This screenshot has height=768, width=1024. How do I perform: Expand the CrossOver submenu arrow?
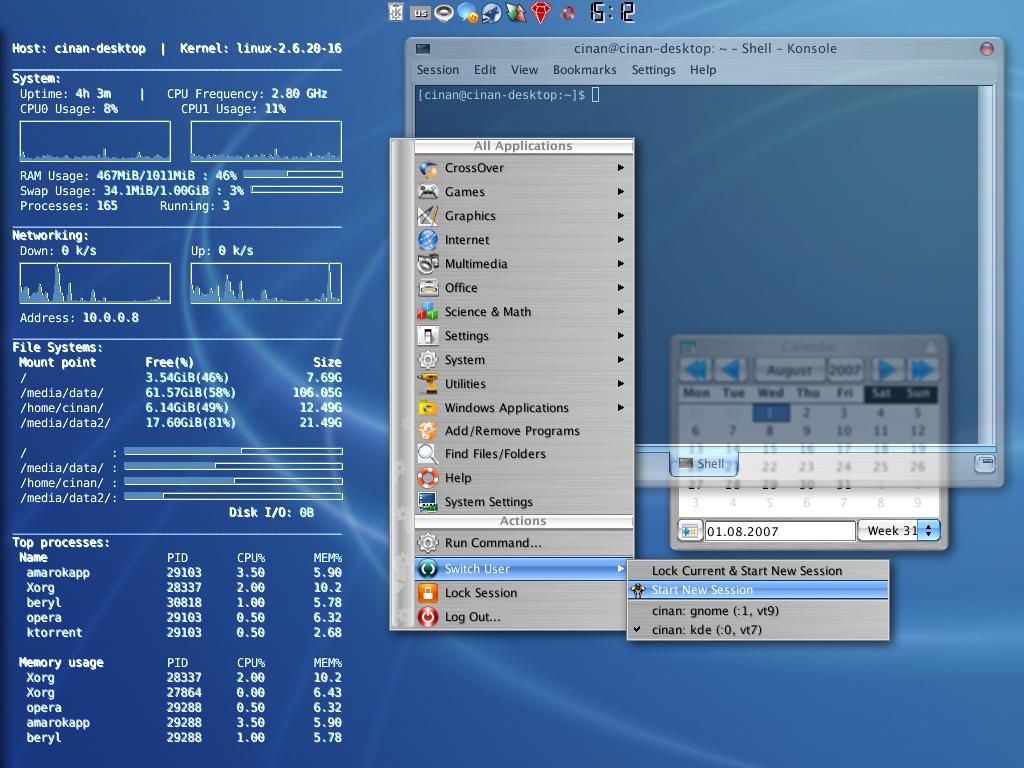click(x=620, y=168)
